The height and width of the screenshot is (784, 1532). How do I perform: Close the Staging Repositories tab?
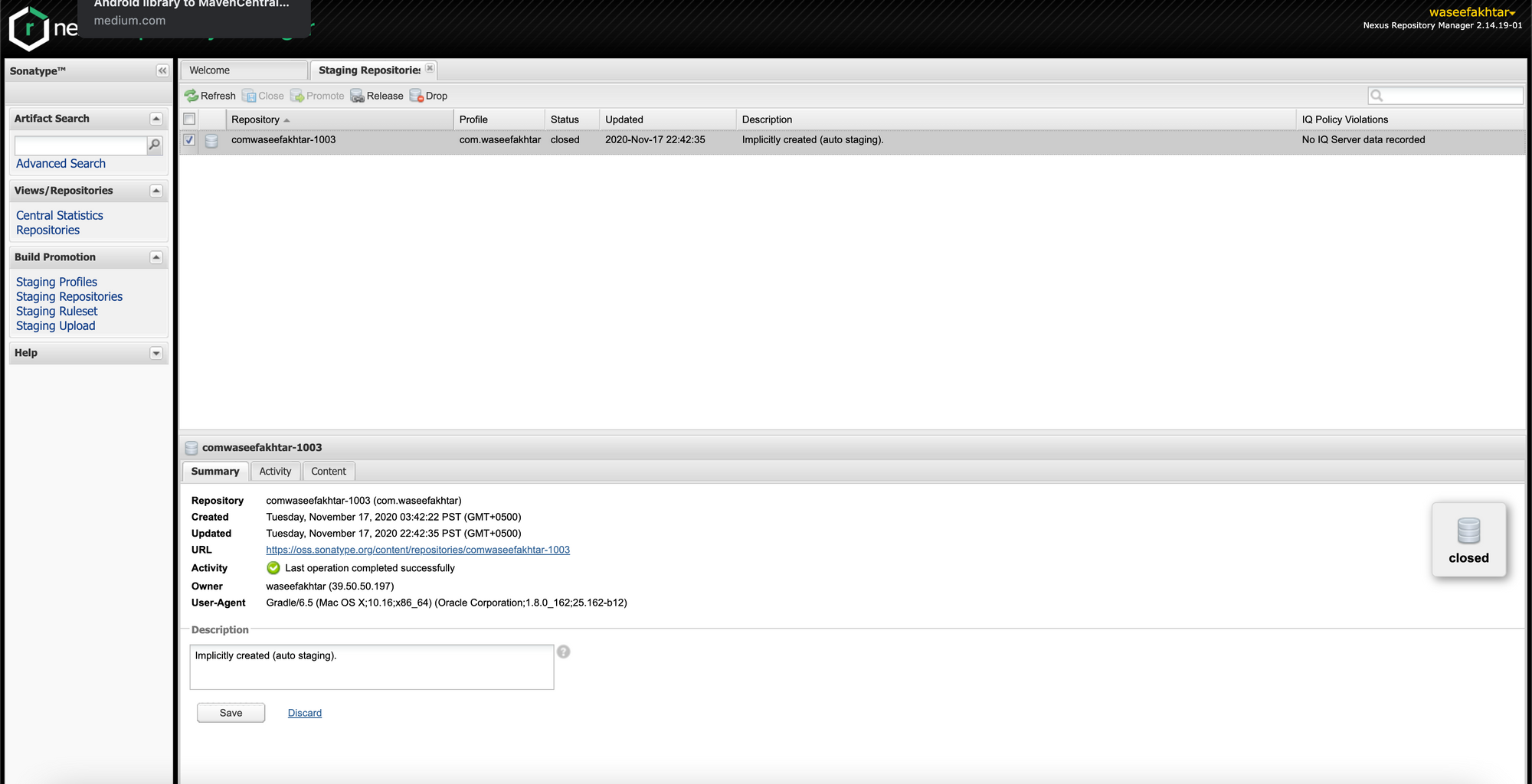(x=430, y=69)
